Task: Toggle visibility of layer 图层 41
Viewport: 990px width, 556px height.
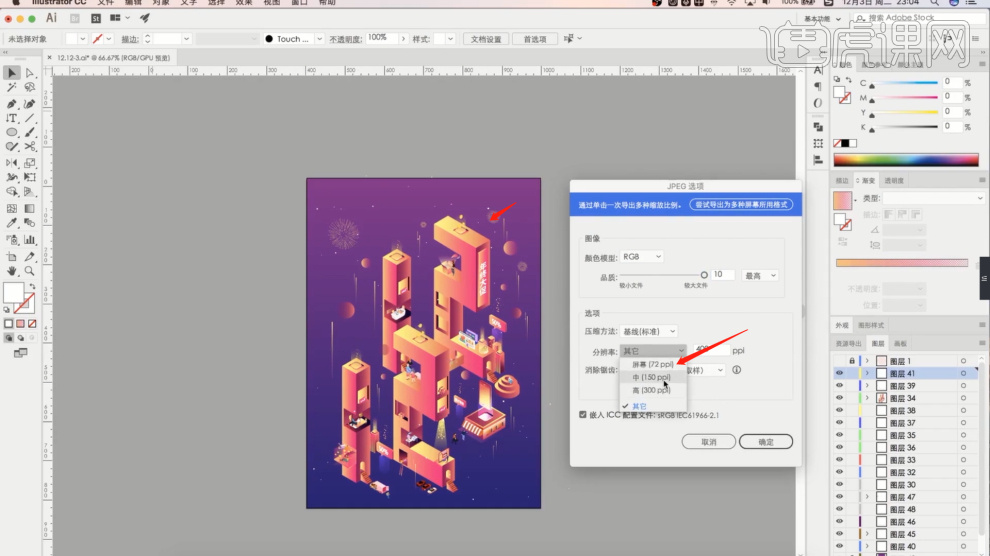Action: click(x=839, y=373)
